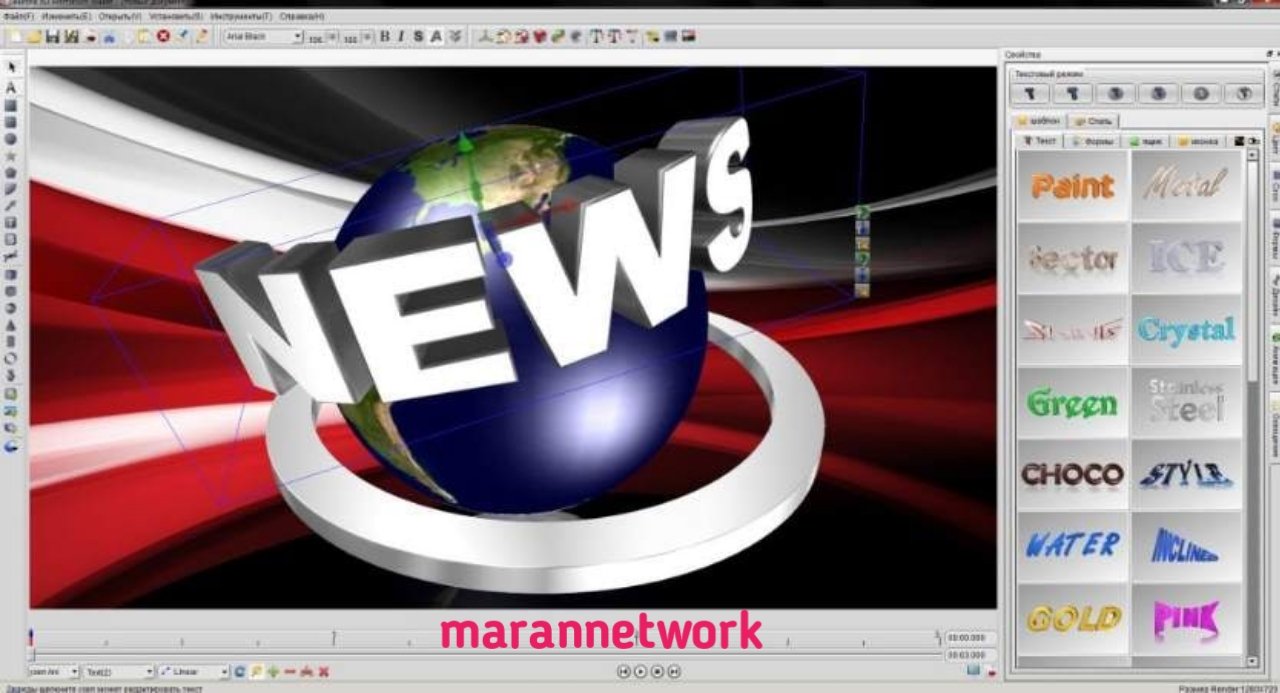Select the text 'A' tool in left toolbar

pyautogui.click(x=11, y=88)
